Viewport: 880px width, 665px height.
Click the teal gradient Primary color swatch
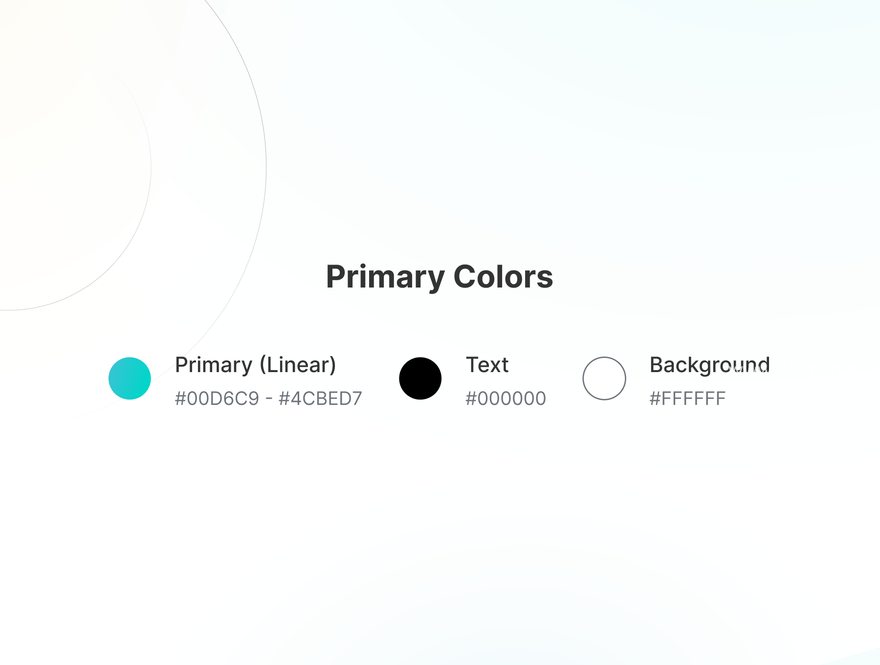click(x=130, y=378)
